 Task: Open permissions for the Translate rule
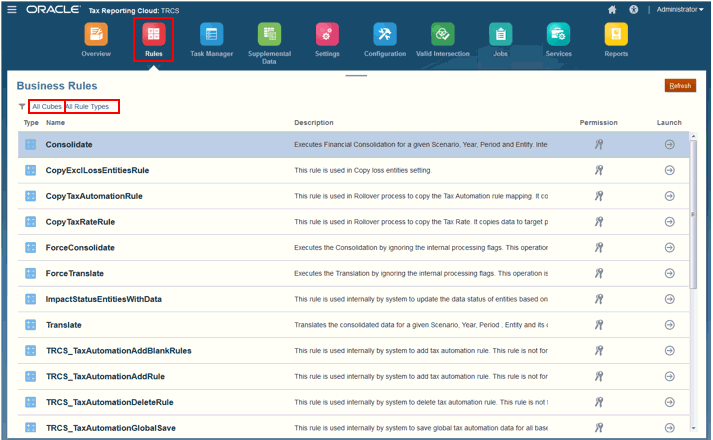(x=599, y=325)
